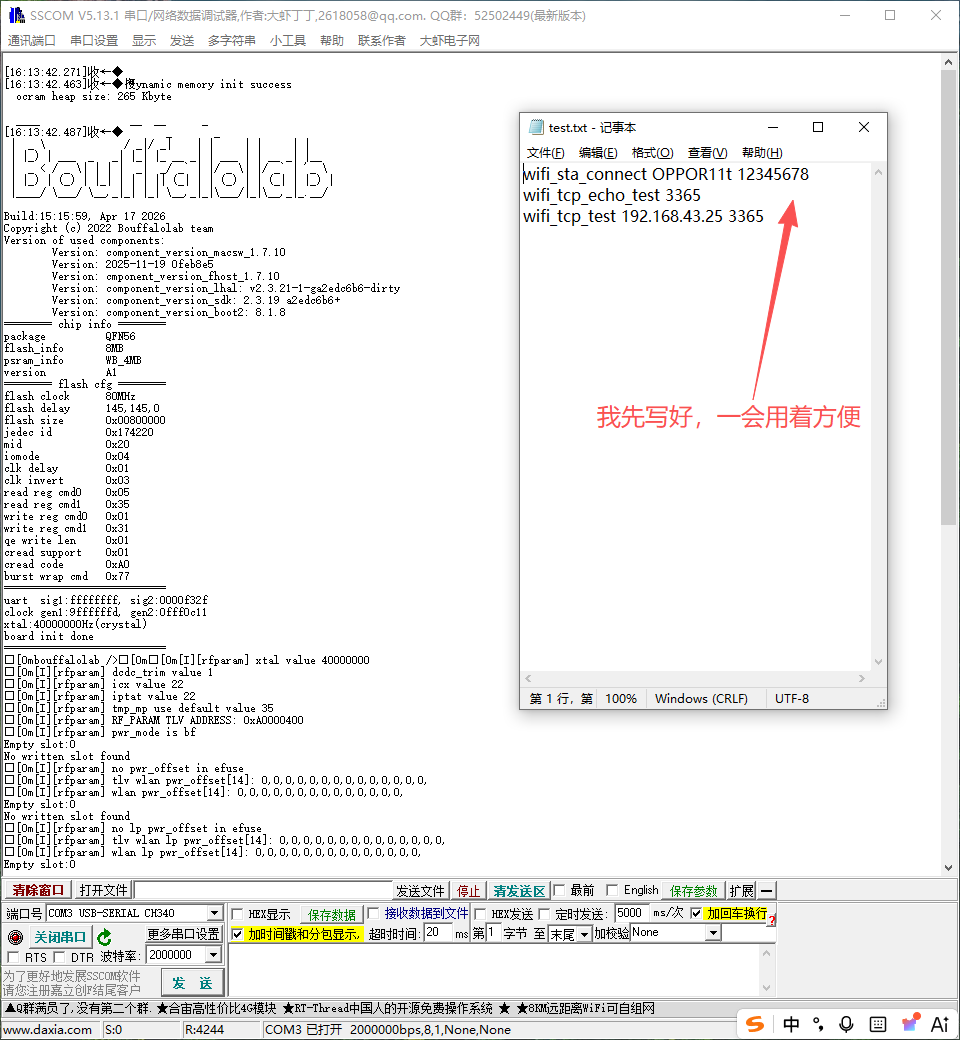Viewport: 960px width, 1040px height.
Task: Click the 清除窗口 clear window button
Action: pos(38,889)
